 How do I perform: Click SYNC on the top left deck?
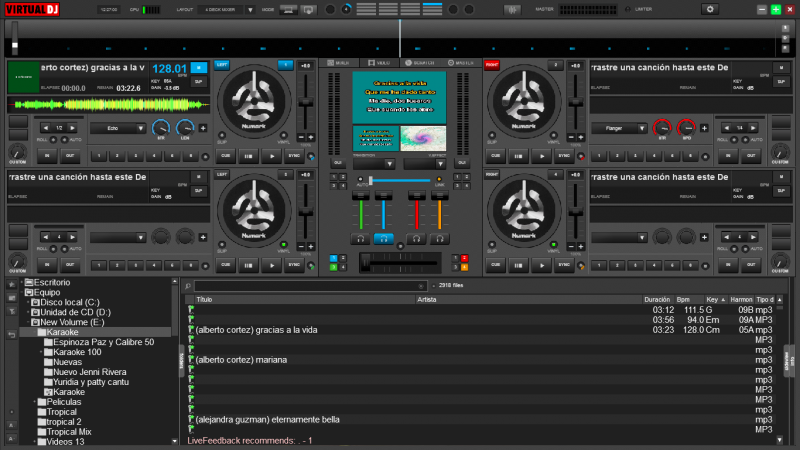(x=294, y=155)
